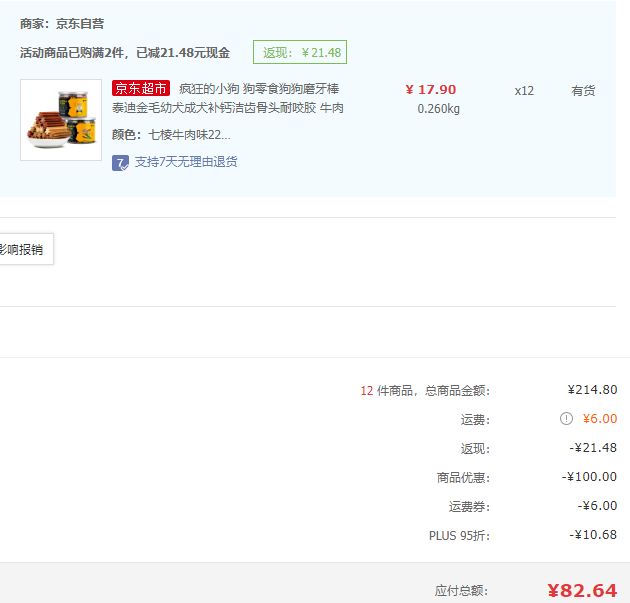Click the 商家: 京东自营 merchant label
630x603 pixels.
(62, 24)
